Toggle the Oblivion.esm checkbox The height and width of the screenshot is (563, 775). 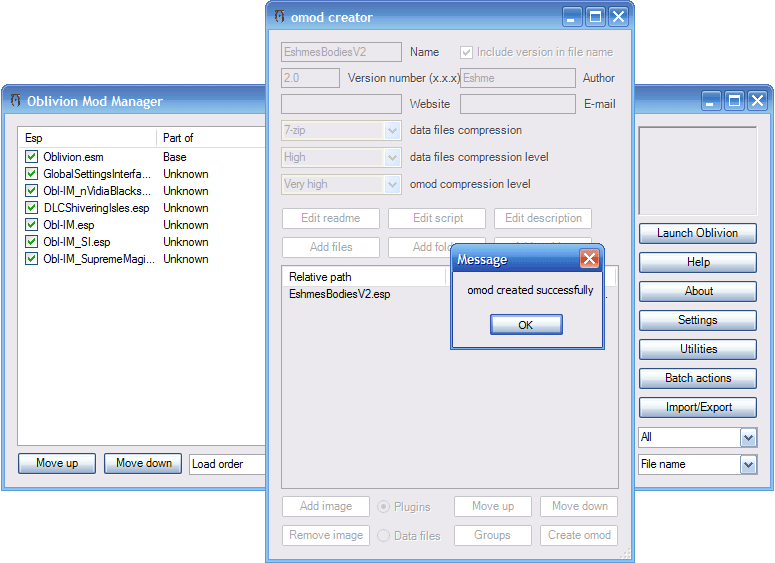pyautogui.click(x=32, y=157)
